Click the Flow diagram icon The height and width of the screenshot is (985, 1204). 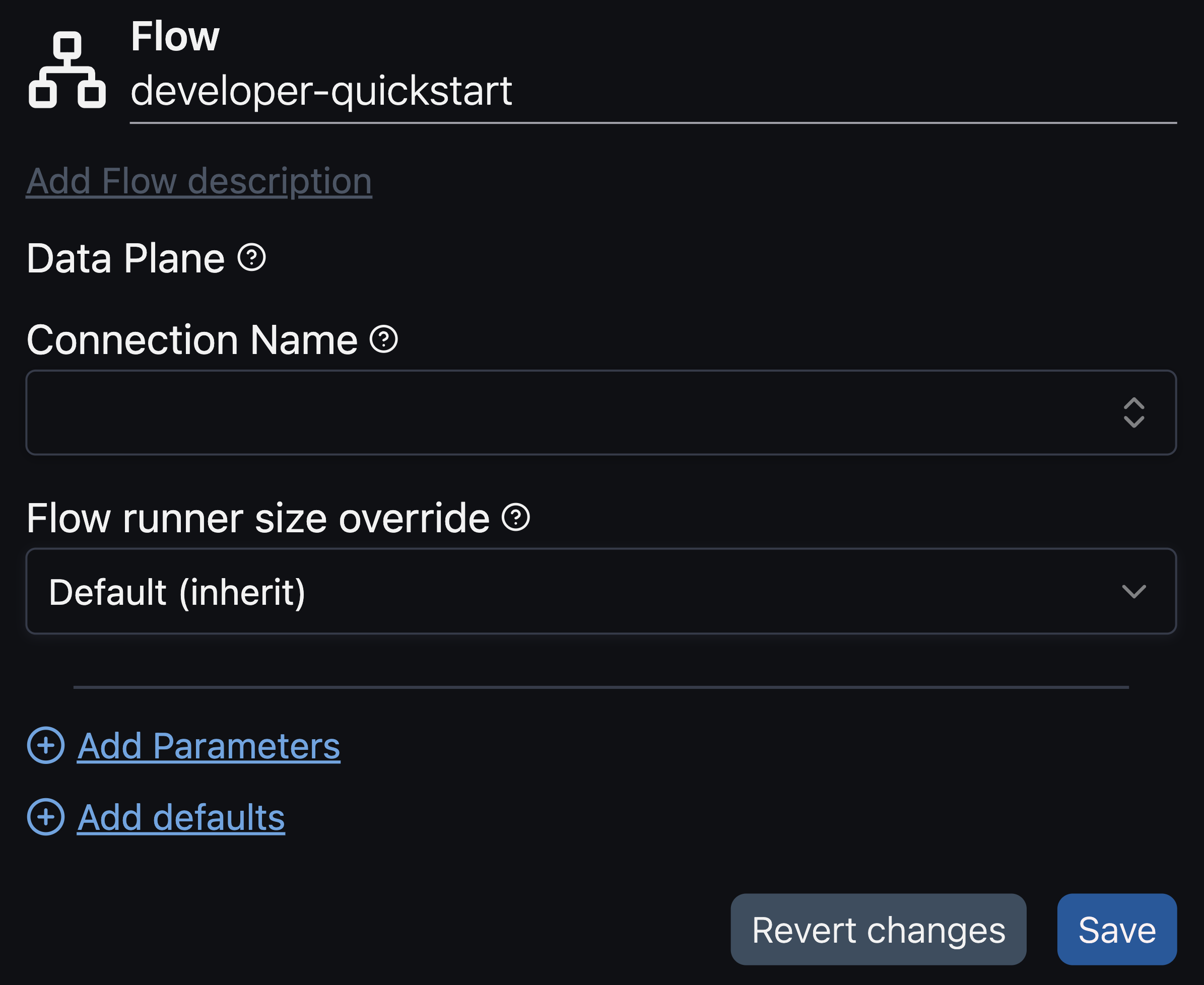click(x=67, y=70)
